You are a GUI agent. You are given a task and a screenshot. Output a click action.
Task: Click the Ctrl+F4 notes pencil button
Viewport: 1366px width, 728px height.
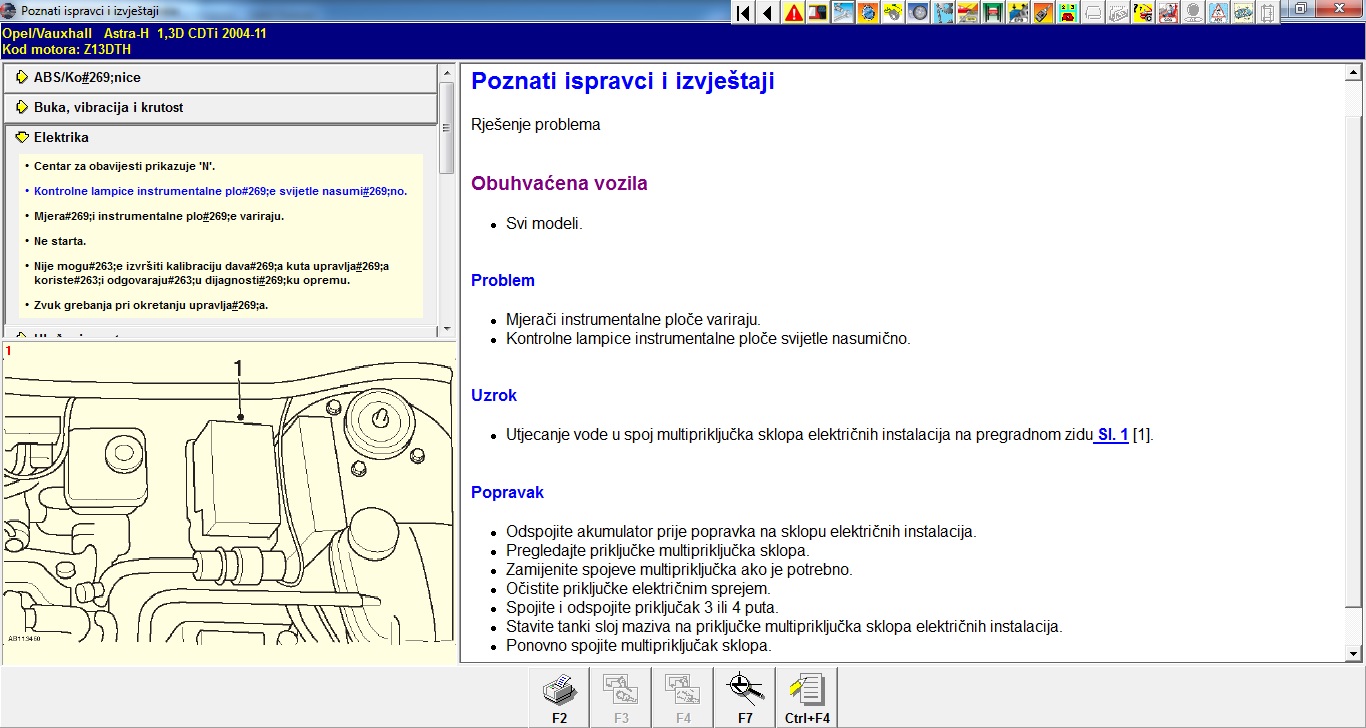pyautogui.click(x=807, y=697)
